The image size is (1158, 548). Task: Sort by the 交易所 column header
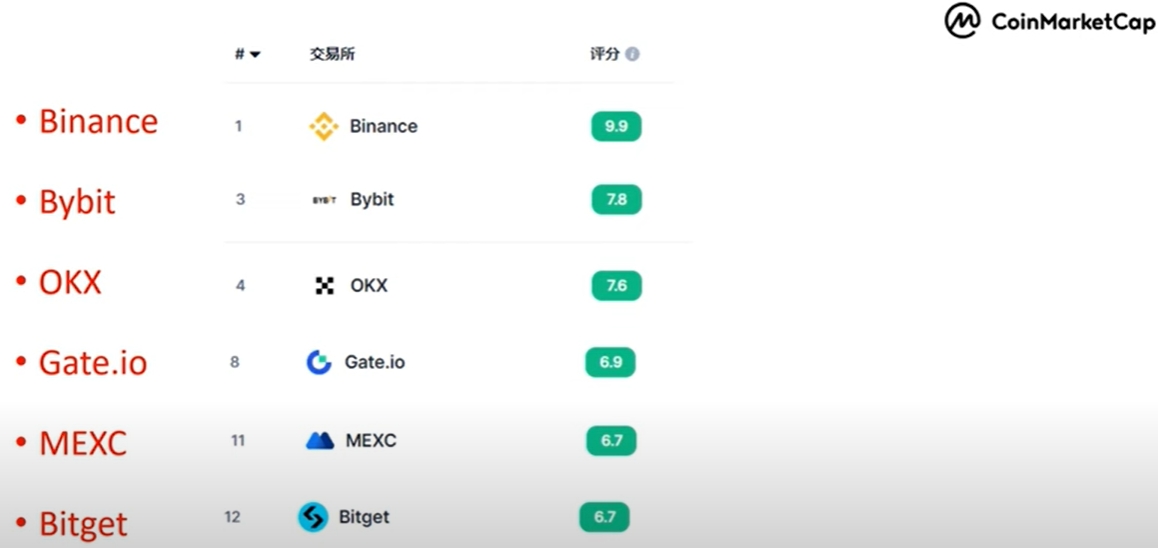[x=332, y=55]
